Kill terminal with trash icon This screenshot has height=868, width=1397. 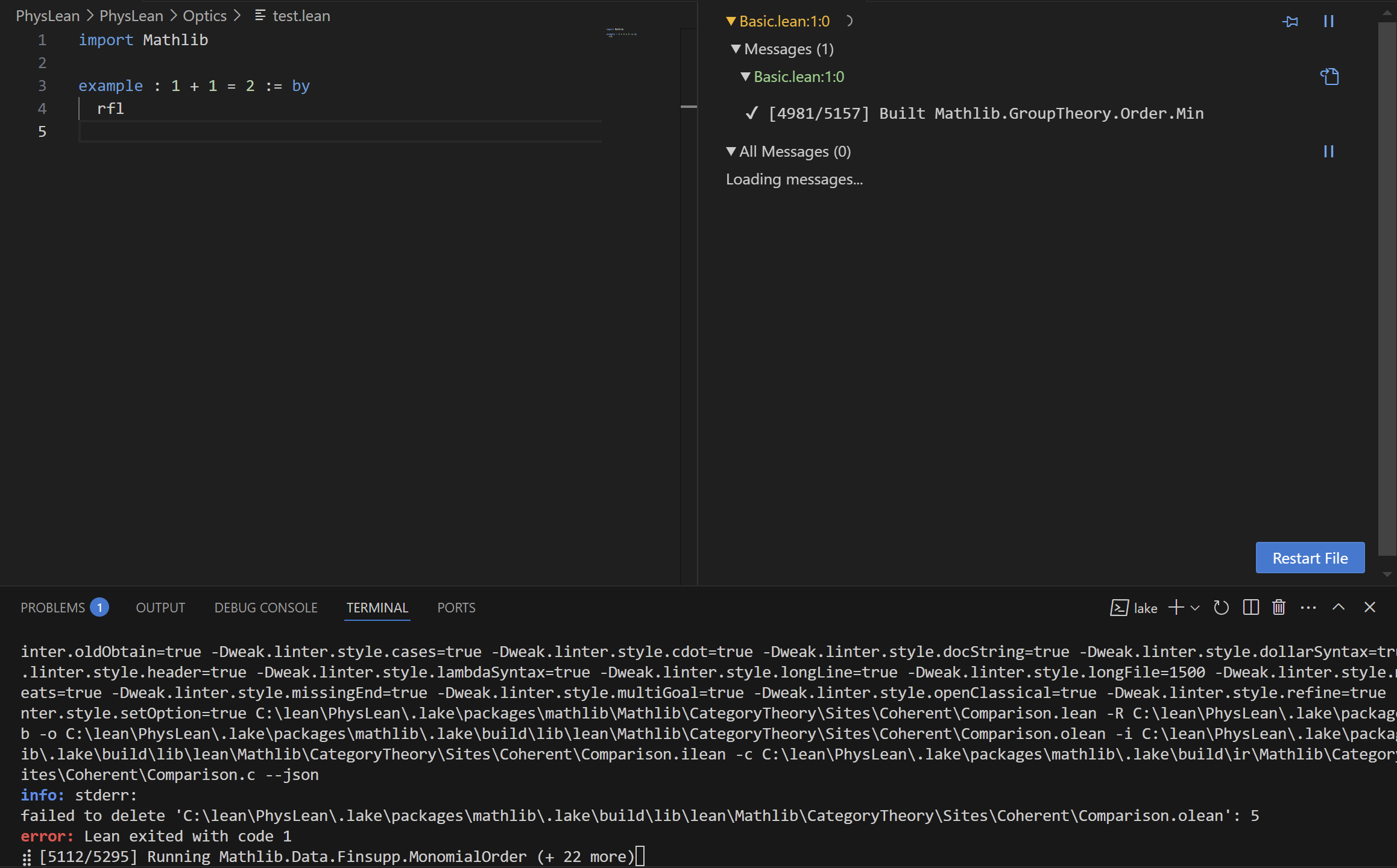coord(1279,608)
